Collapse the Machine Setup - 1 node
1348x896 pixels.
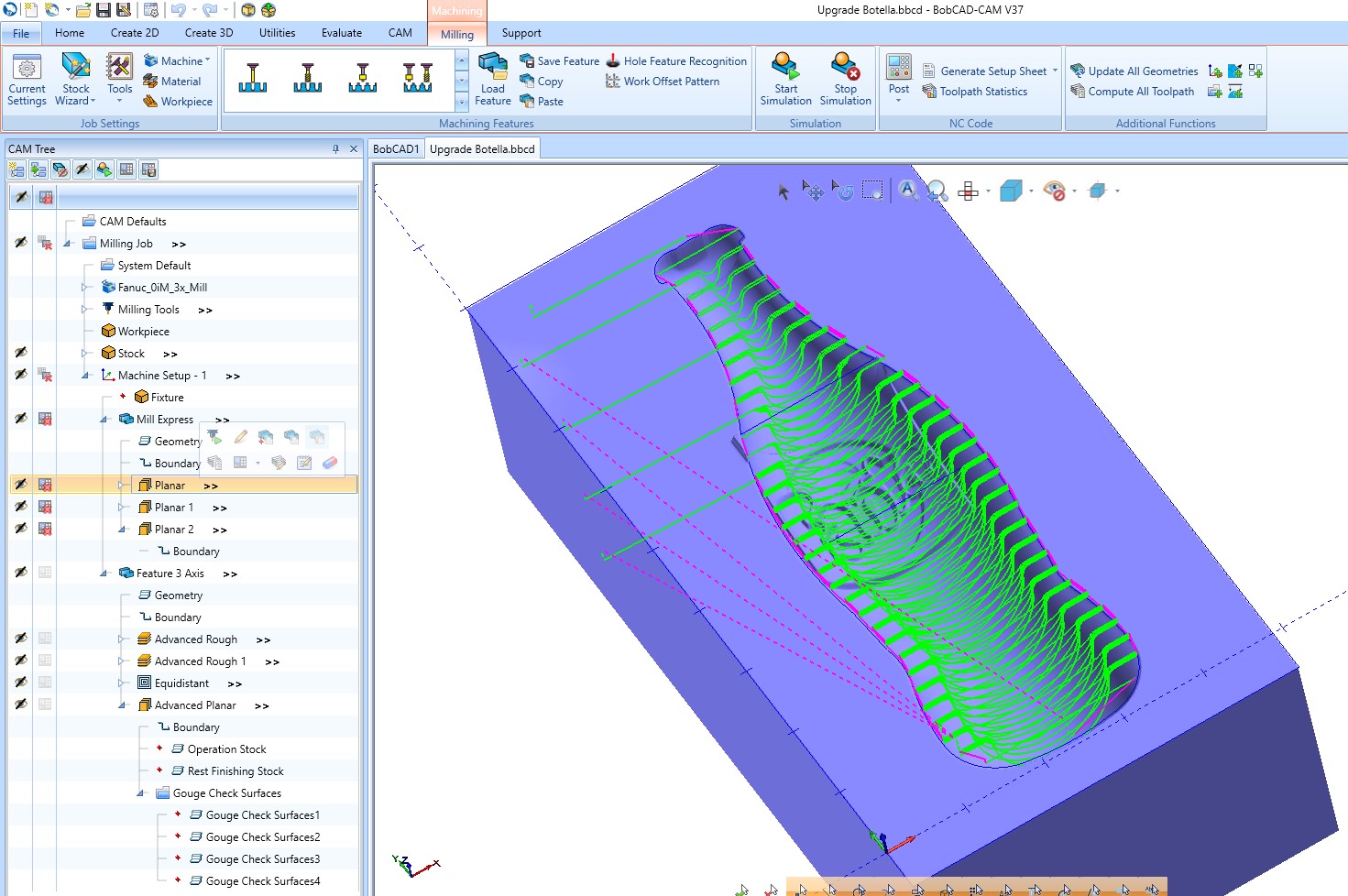[x=85, y=376]
